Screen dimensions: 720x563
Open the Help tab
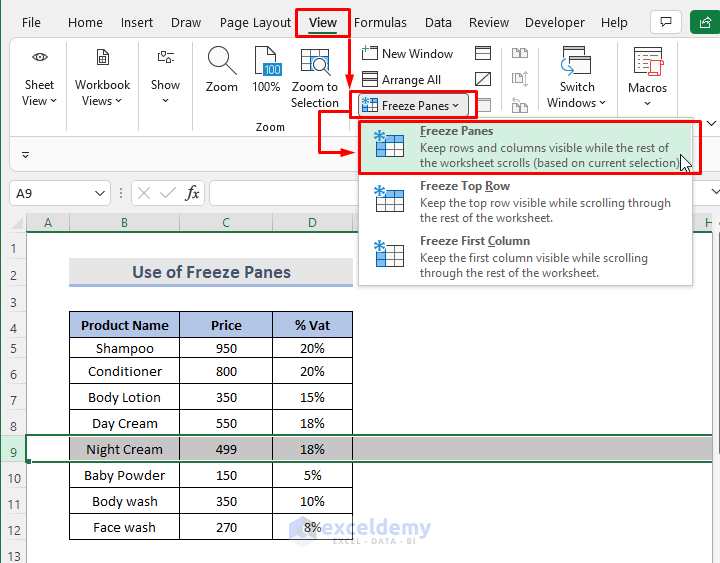614,23
